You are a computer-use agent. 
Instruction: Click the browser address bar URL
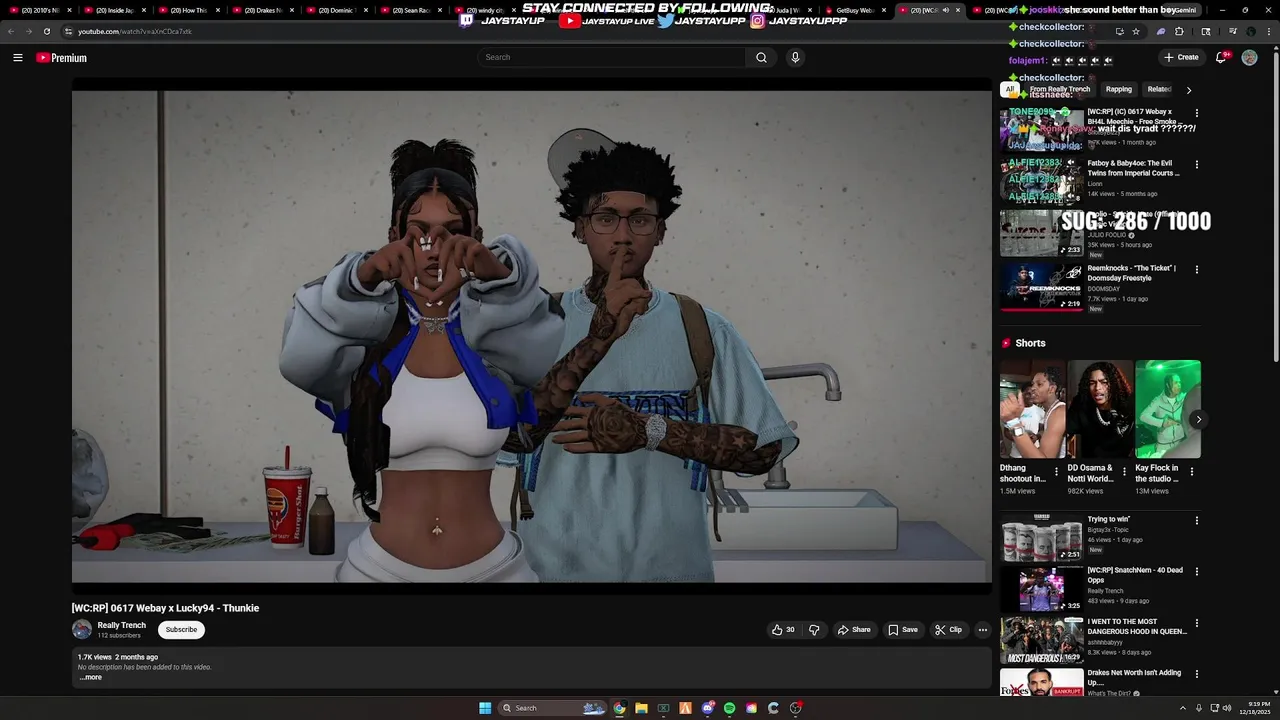(x=135, y=31)
